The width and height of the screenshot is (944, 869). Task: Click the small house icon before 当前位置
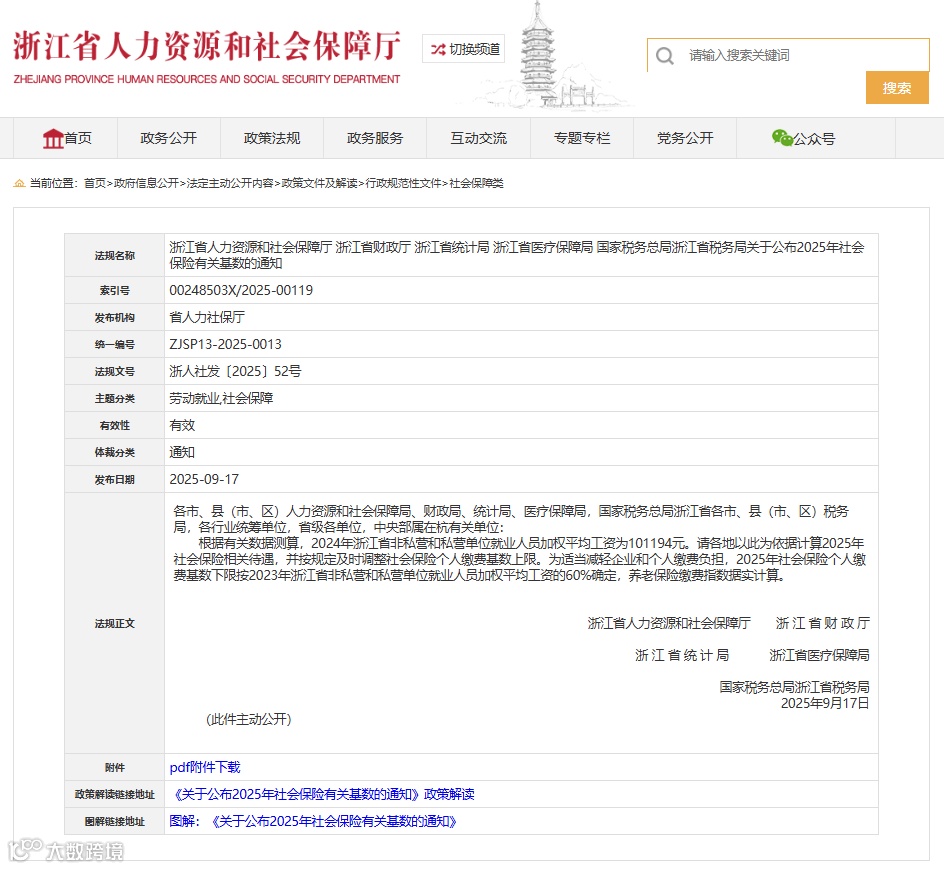pos(19,183)
